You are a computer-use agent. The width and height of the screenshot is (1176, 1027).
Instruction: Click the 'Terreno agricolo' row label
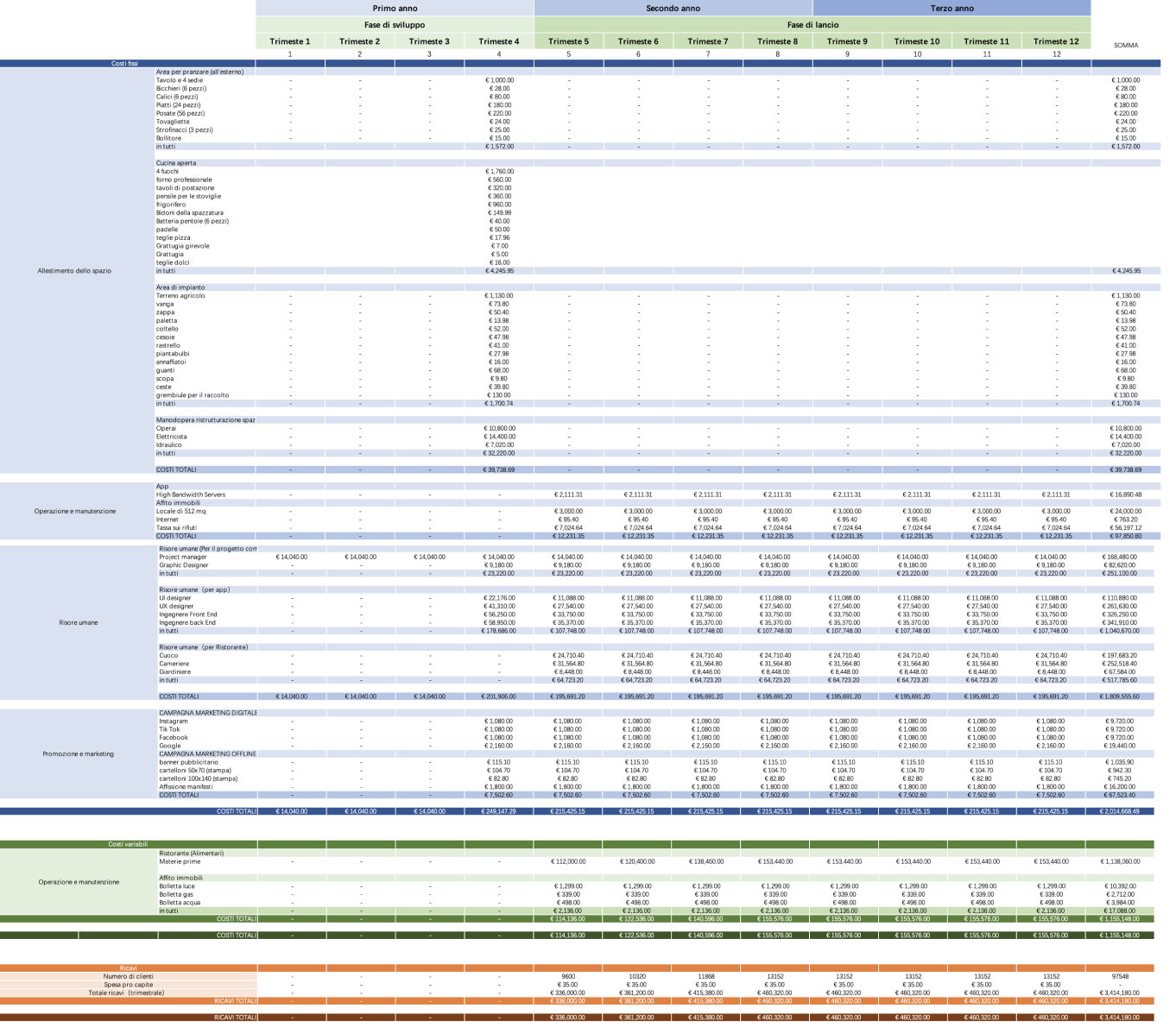180,295
